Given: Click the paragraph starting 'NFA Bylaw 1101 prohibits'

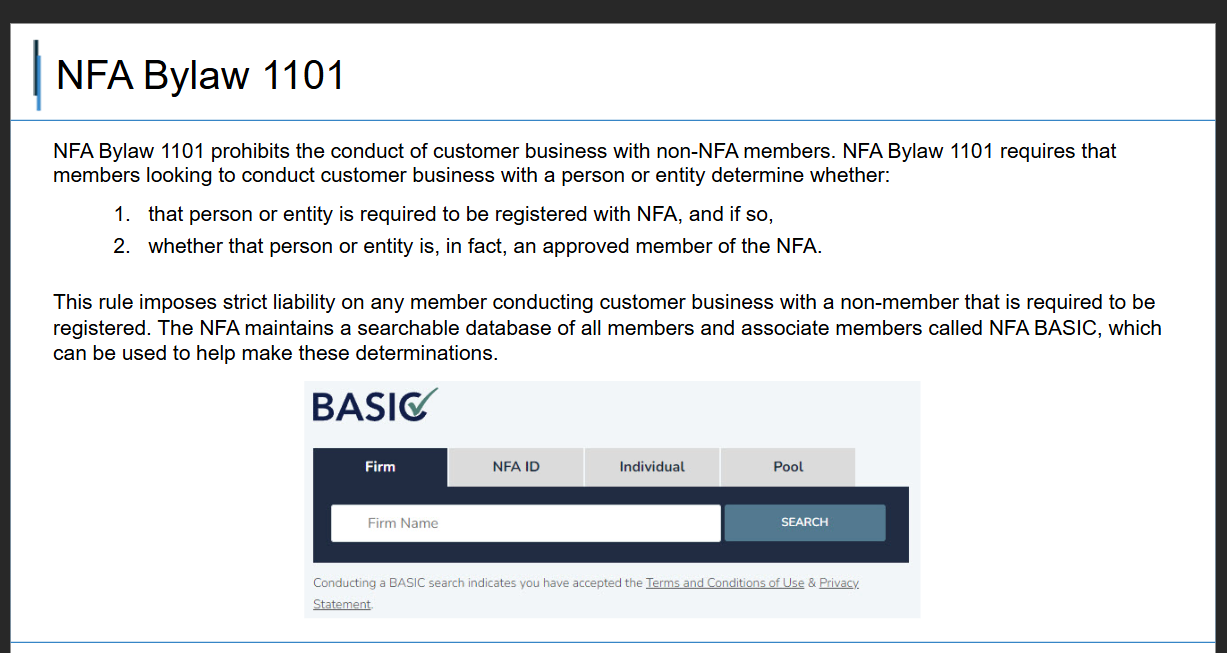Looking at the screenshot, I should click(x=585, y=163).
